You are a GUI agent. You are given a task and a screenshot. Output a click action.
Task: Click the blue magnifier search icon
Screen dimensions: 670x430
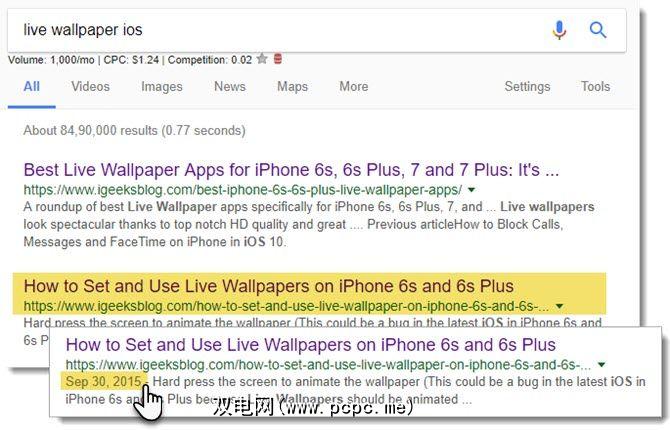click(598, 30)
